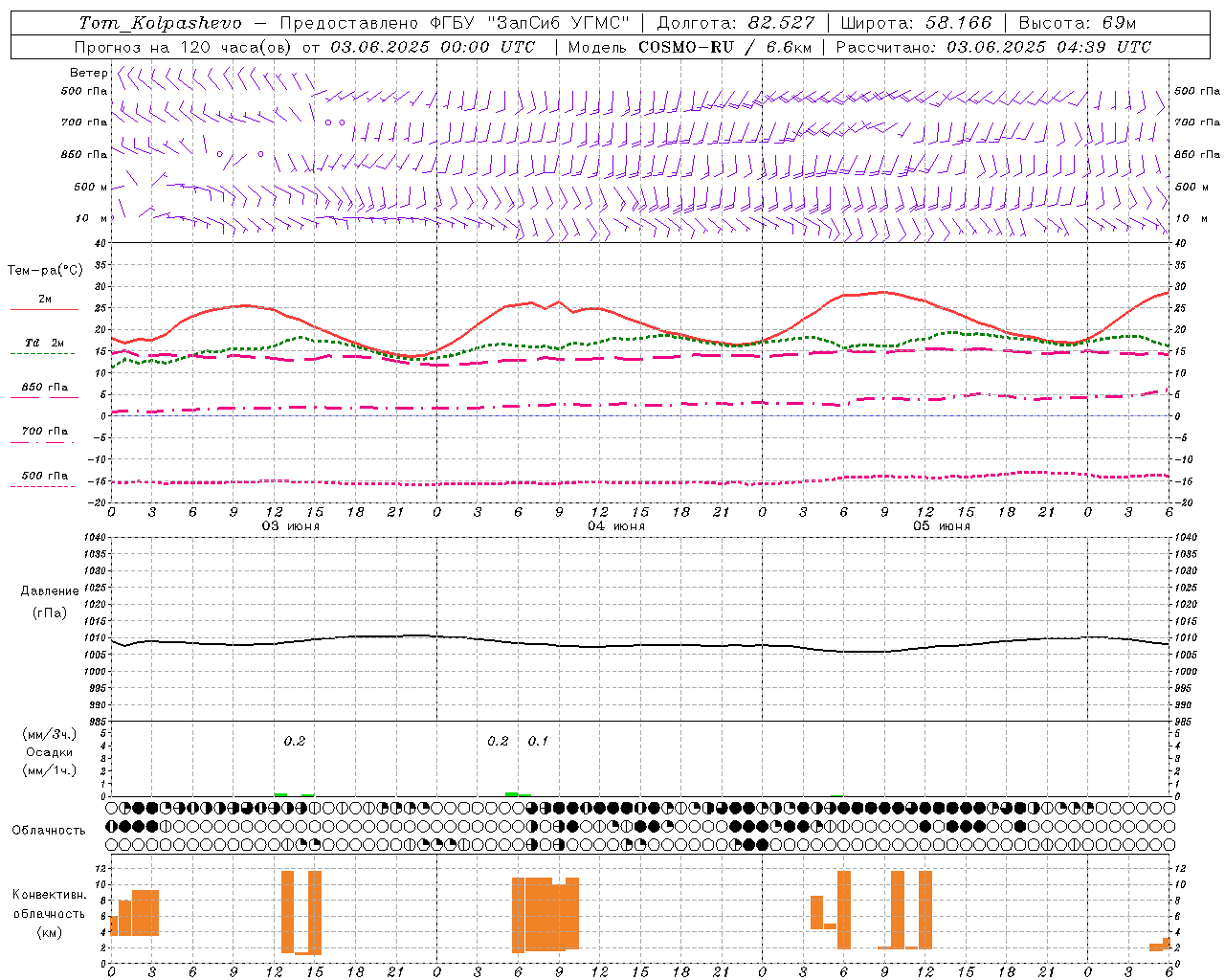This screenshot has height=980, width=1225.
Task: Click the '04 июня' date label
Action: coord(616,526)
